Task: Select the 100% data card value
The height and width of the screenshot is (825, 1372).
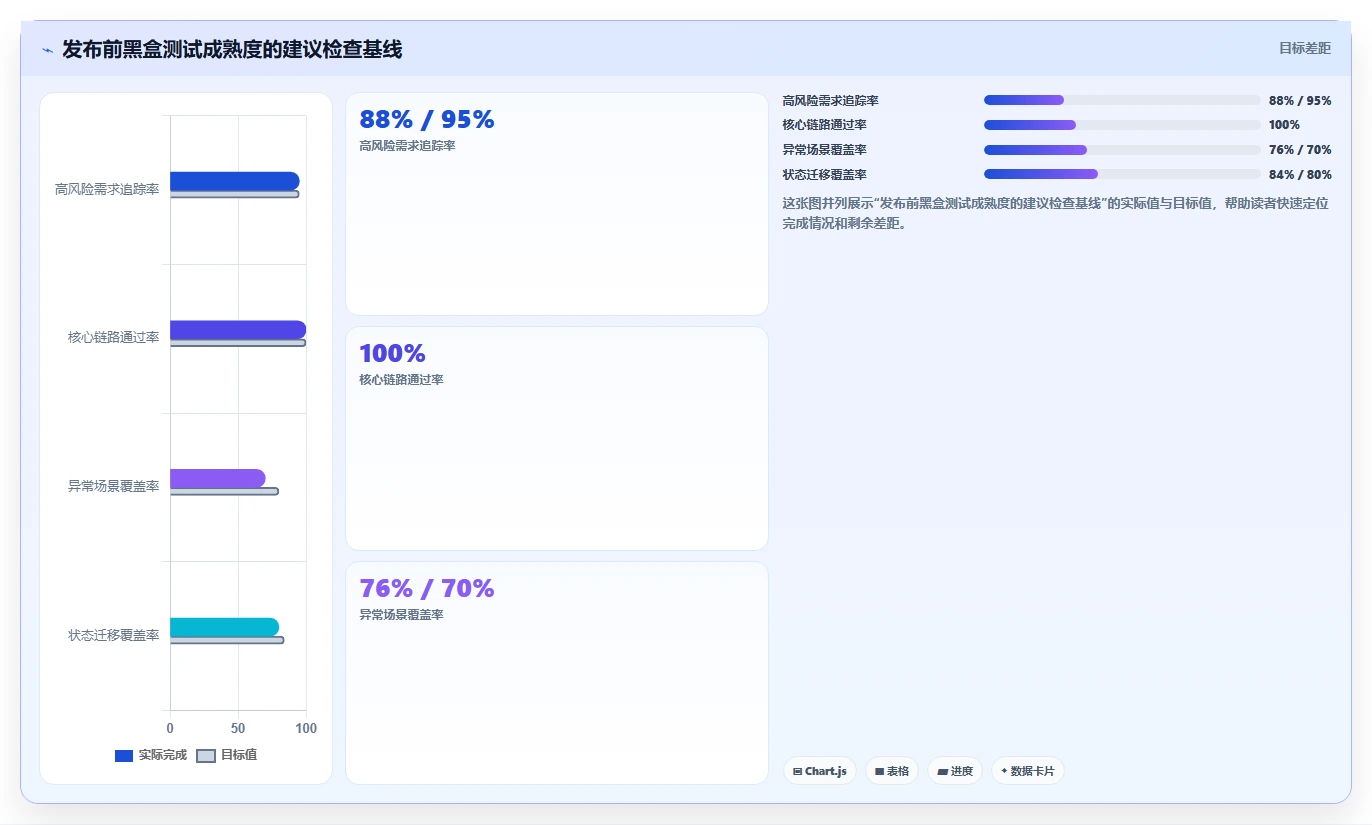Action: (x=392, y=354)
